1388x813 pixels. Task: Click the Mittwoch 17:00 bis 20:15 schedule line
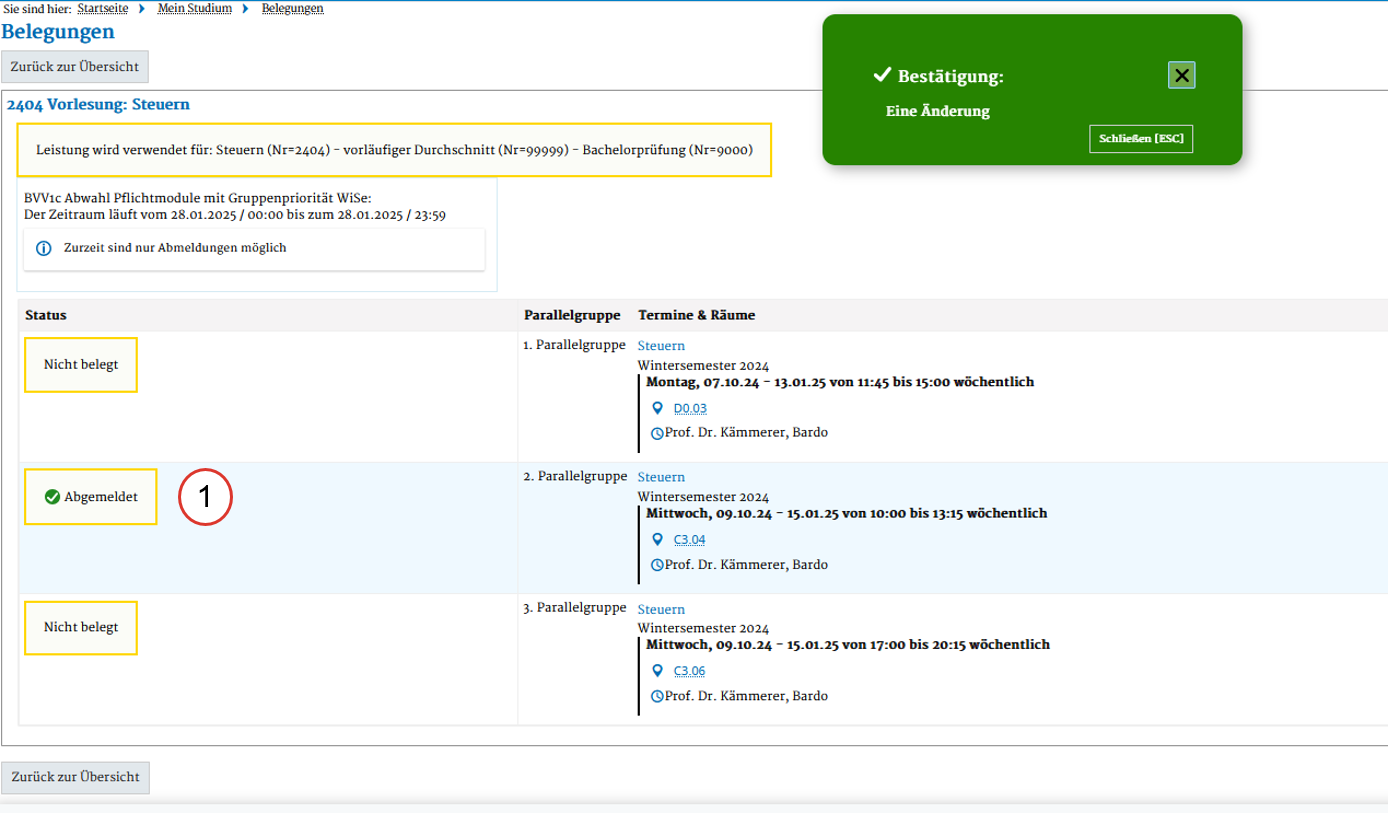tap(848, 645)
